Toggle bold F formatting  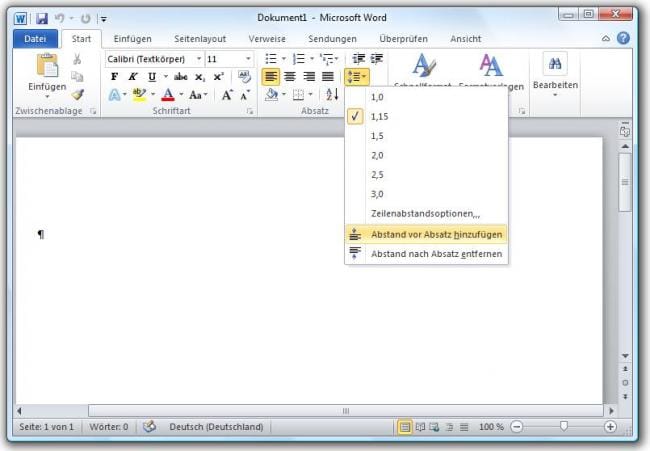pos(114,77)
